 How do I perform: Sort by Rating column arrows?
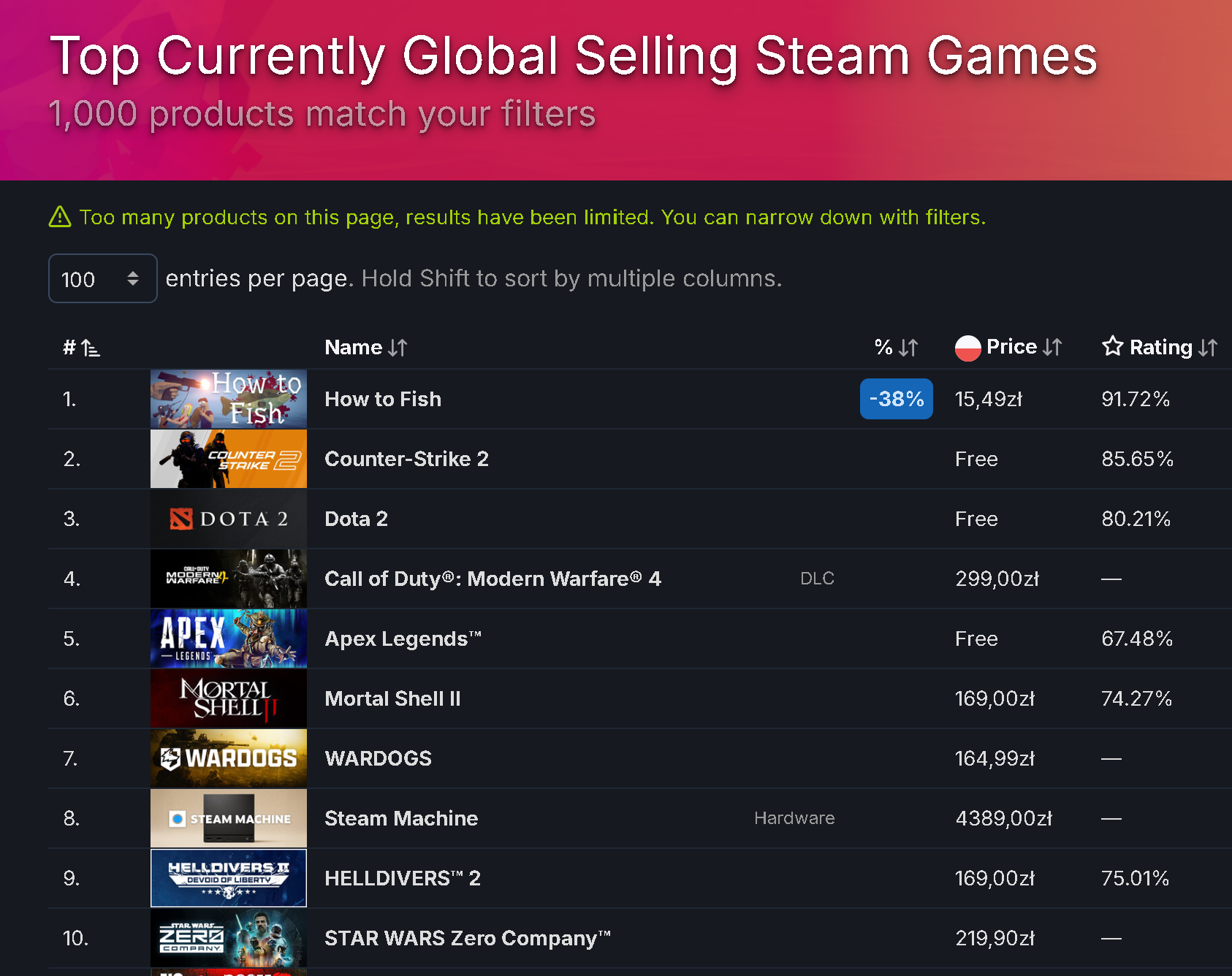pos(1208,348)
